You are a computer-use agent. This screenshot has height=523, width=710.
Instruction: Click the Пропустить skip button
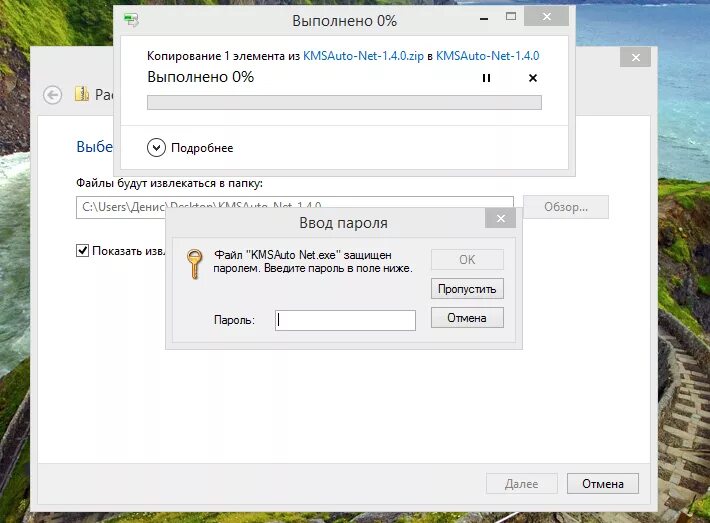click(x=467, y=289)
